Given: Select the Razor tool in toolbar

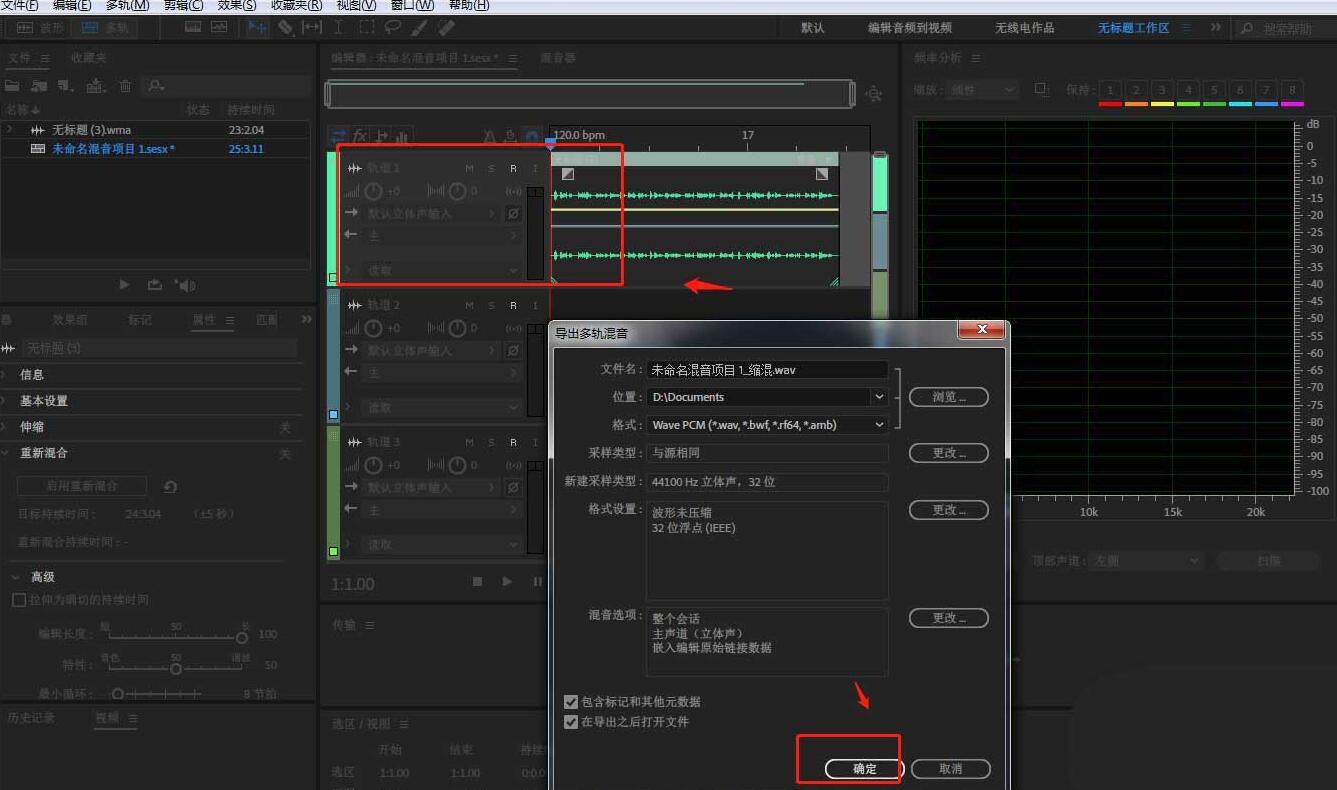Looking at the screenshot, I should point(286,28).
